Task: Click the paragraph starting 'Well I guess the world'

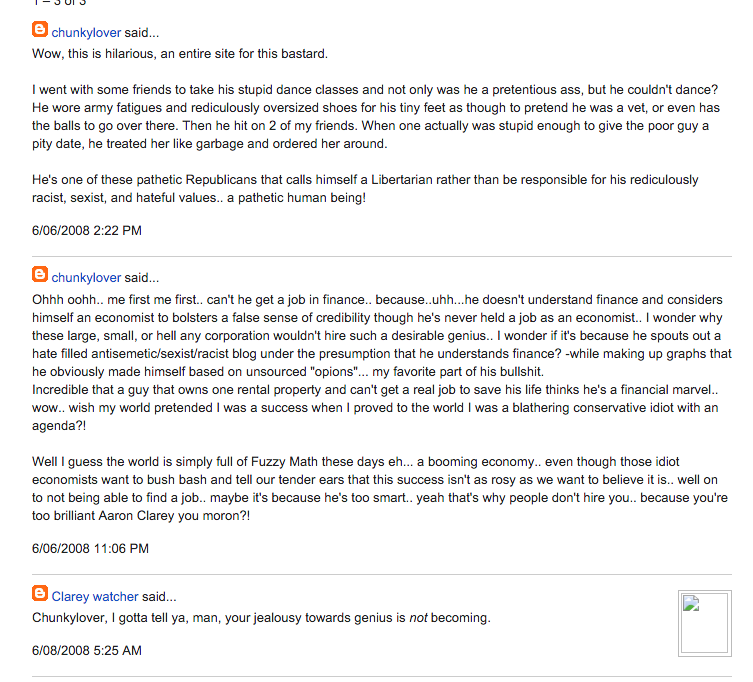Action: (380, 488)
